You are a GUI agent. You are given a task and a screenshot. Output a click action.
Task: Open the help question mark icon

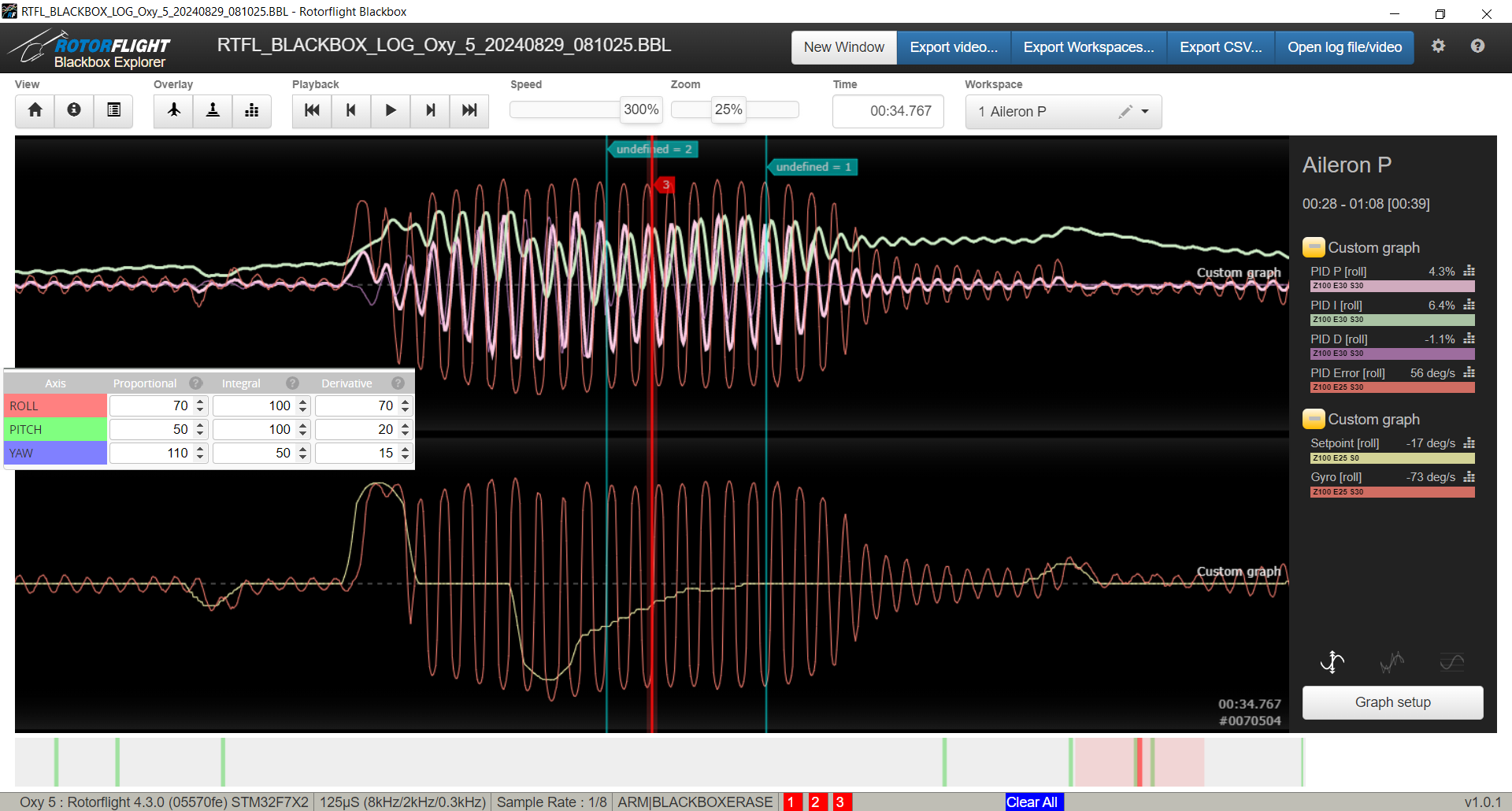click(1477, 46)
